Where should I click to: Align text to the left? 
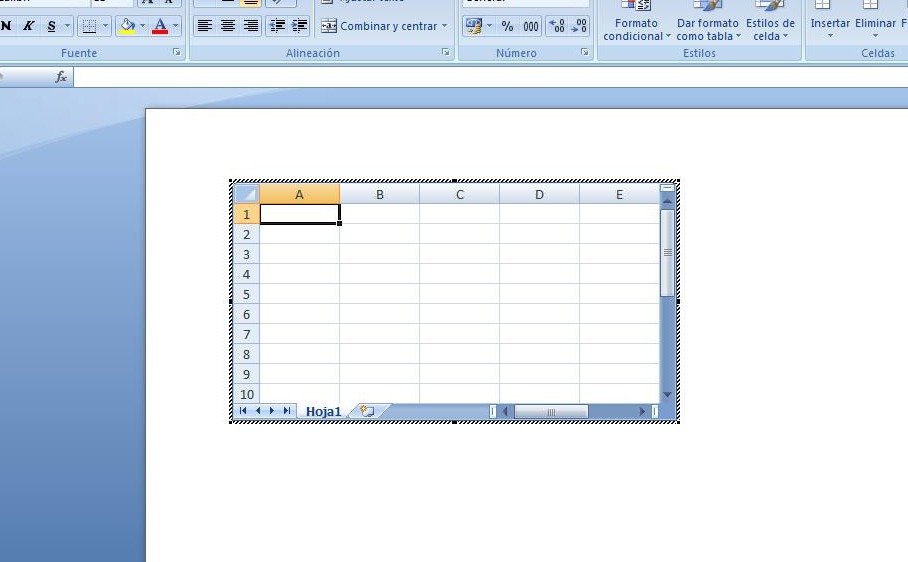204,26
